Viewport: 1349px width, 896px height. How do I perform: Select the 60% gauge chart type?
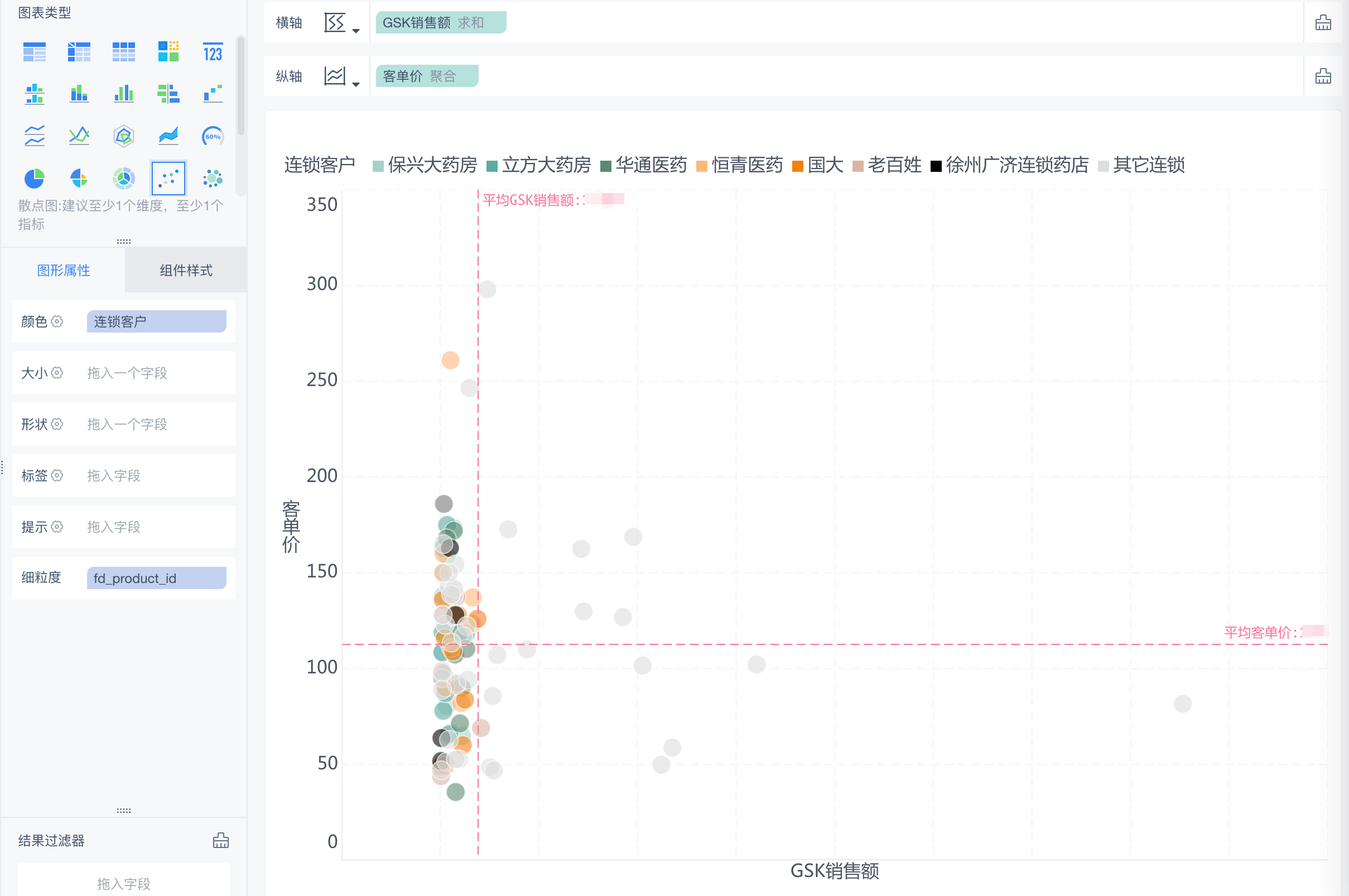(213, 136)
